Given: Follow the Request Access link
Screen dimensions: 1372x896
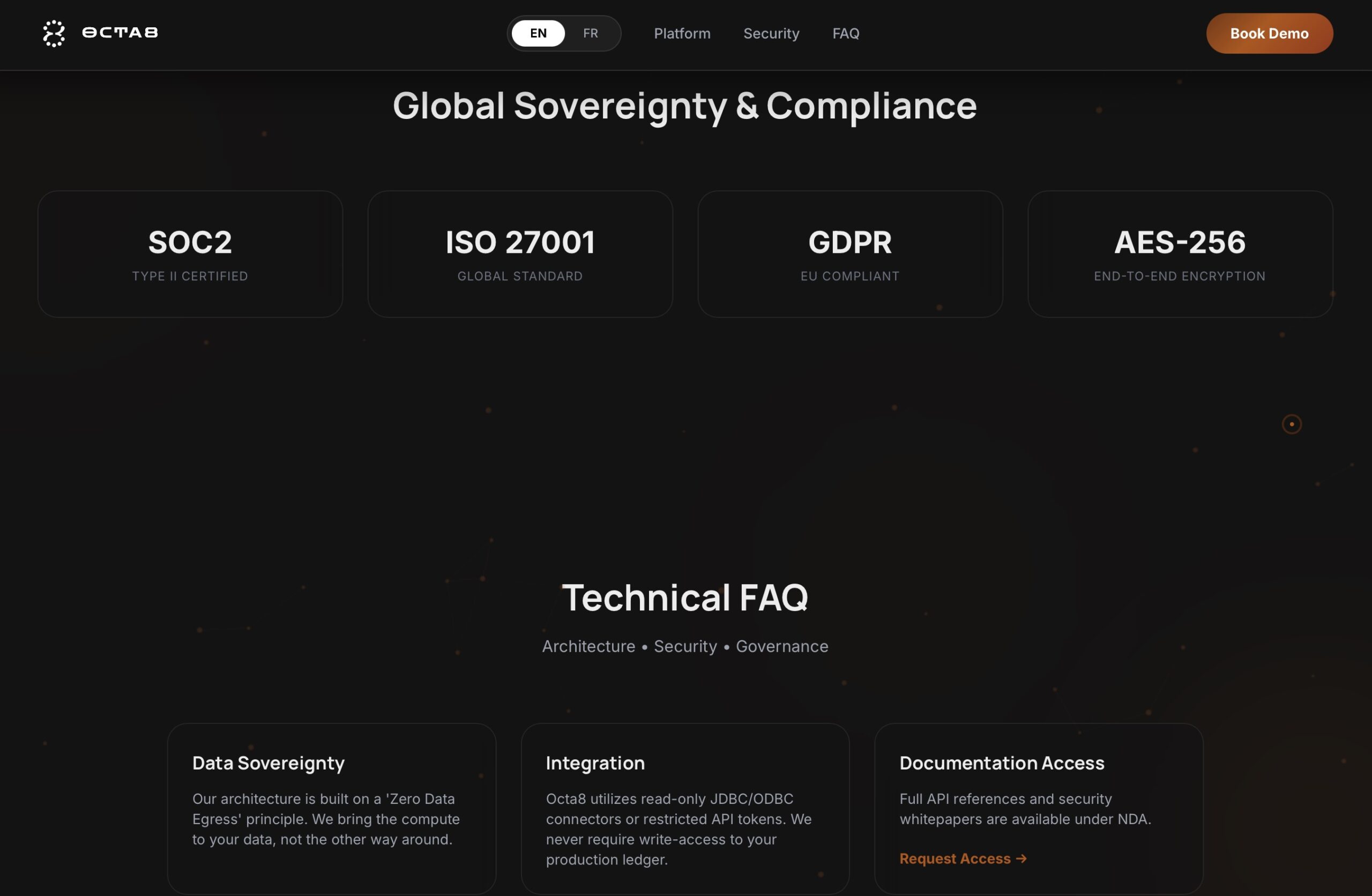Looking at the screenshot, I should coord(955,858).
